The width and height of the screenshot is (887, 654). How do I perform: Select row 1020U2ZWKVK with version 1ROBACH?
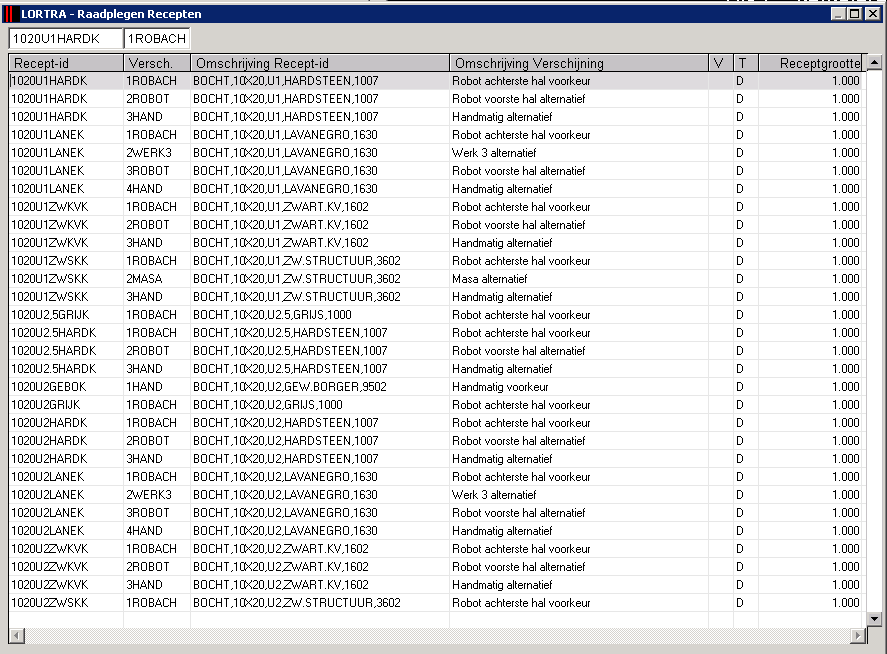438,549
